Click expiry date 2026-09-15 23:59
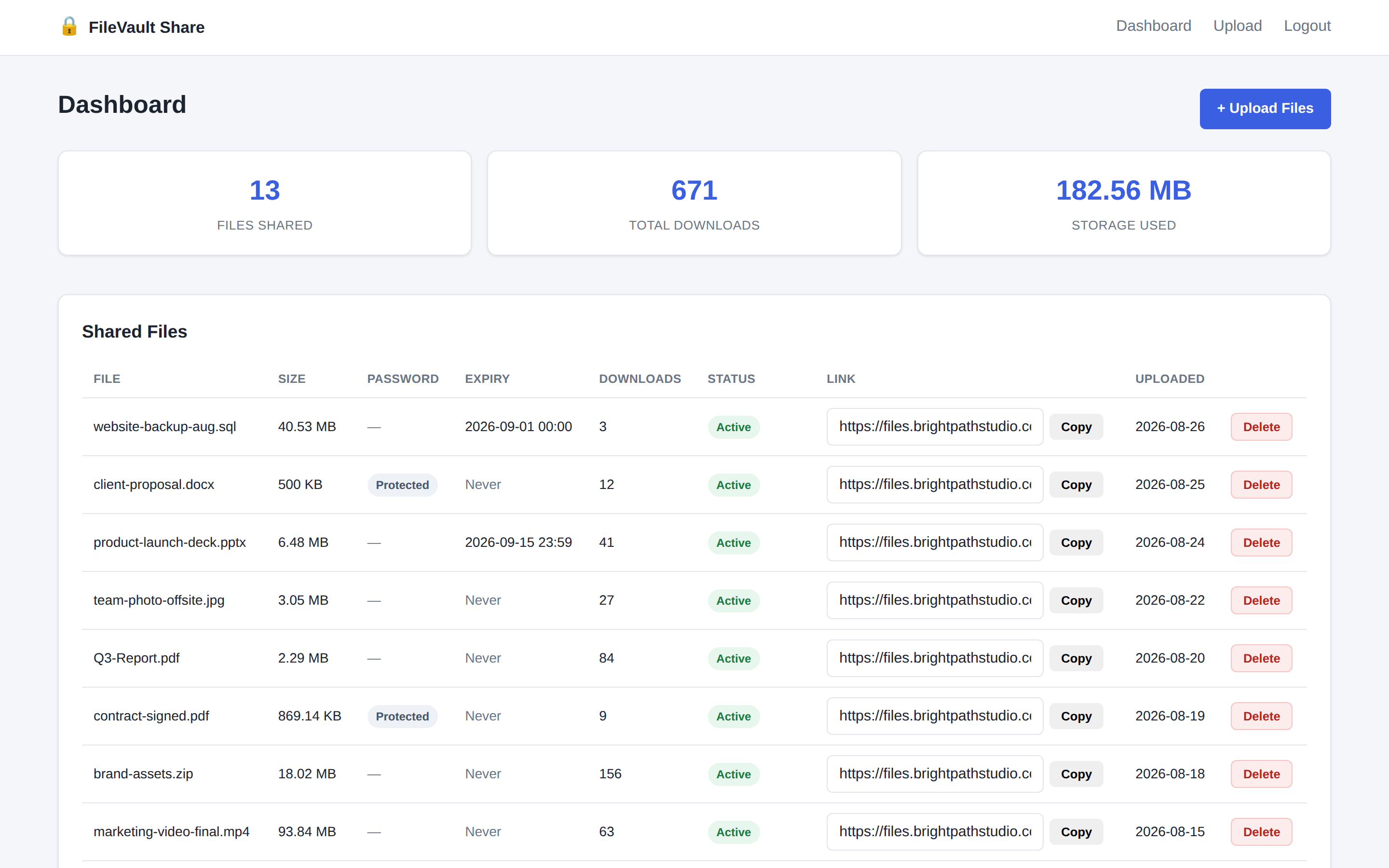 (x=517, y=542)
